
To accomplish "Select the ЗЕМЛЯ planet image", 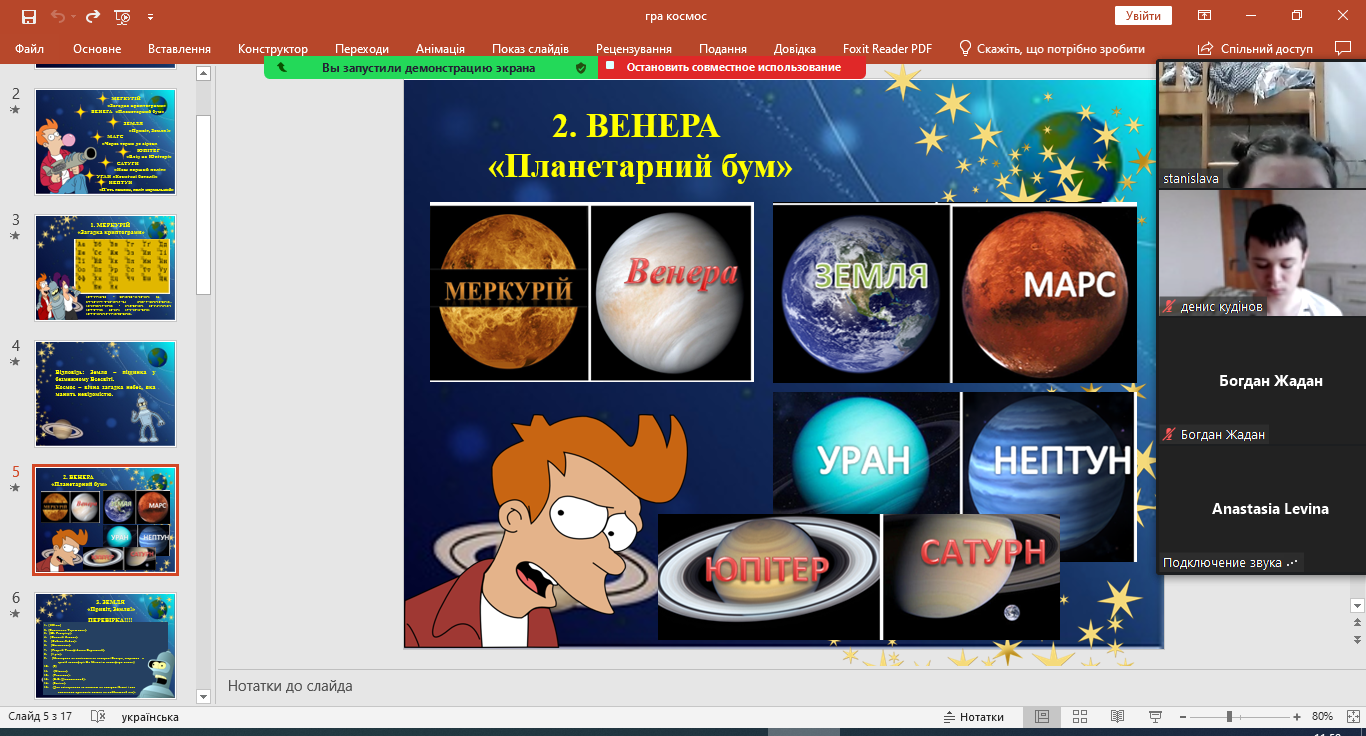I will [860, 293].
